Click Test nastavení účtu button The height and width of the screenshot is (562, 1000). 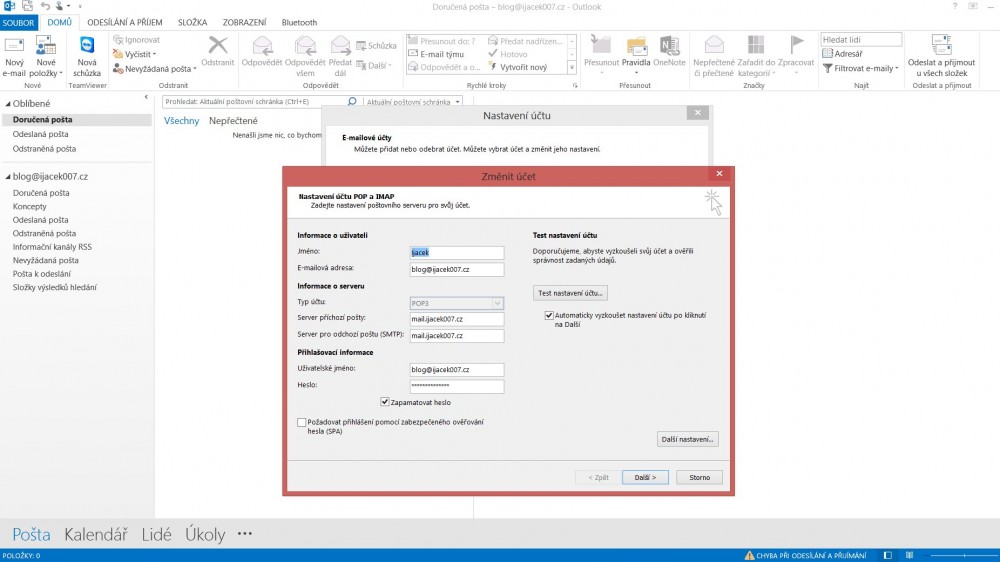tap(570, 293)
